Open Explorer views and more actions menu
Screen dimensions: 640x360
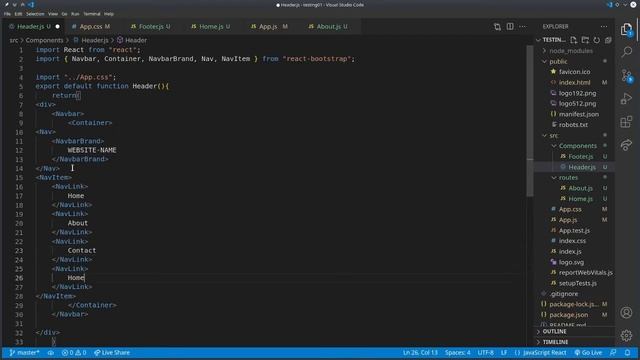[604, 27]
